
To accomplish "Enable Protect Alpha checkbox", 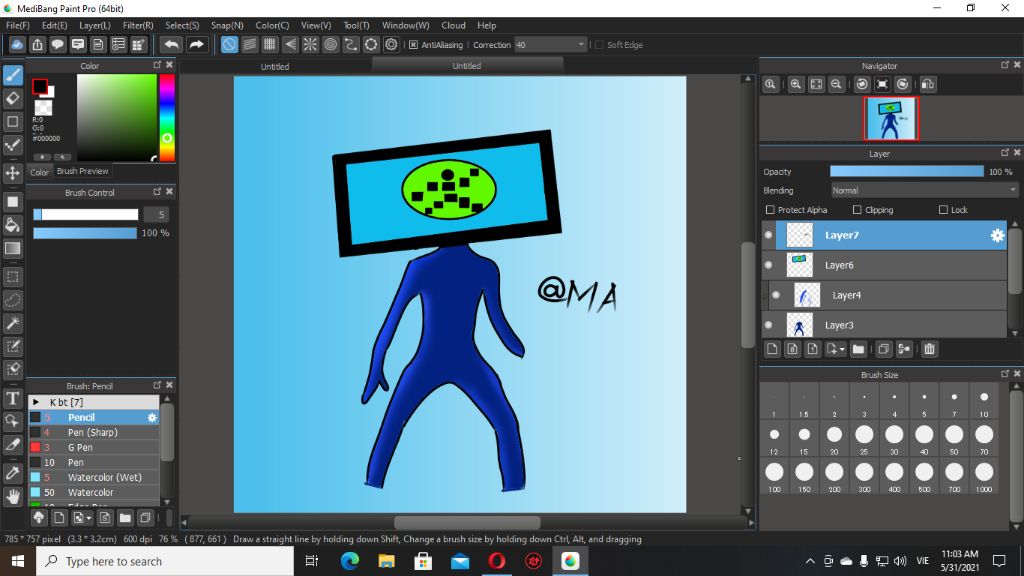I will point(770,210).
